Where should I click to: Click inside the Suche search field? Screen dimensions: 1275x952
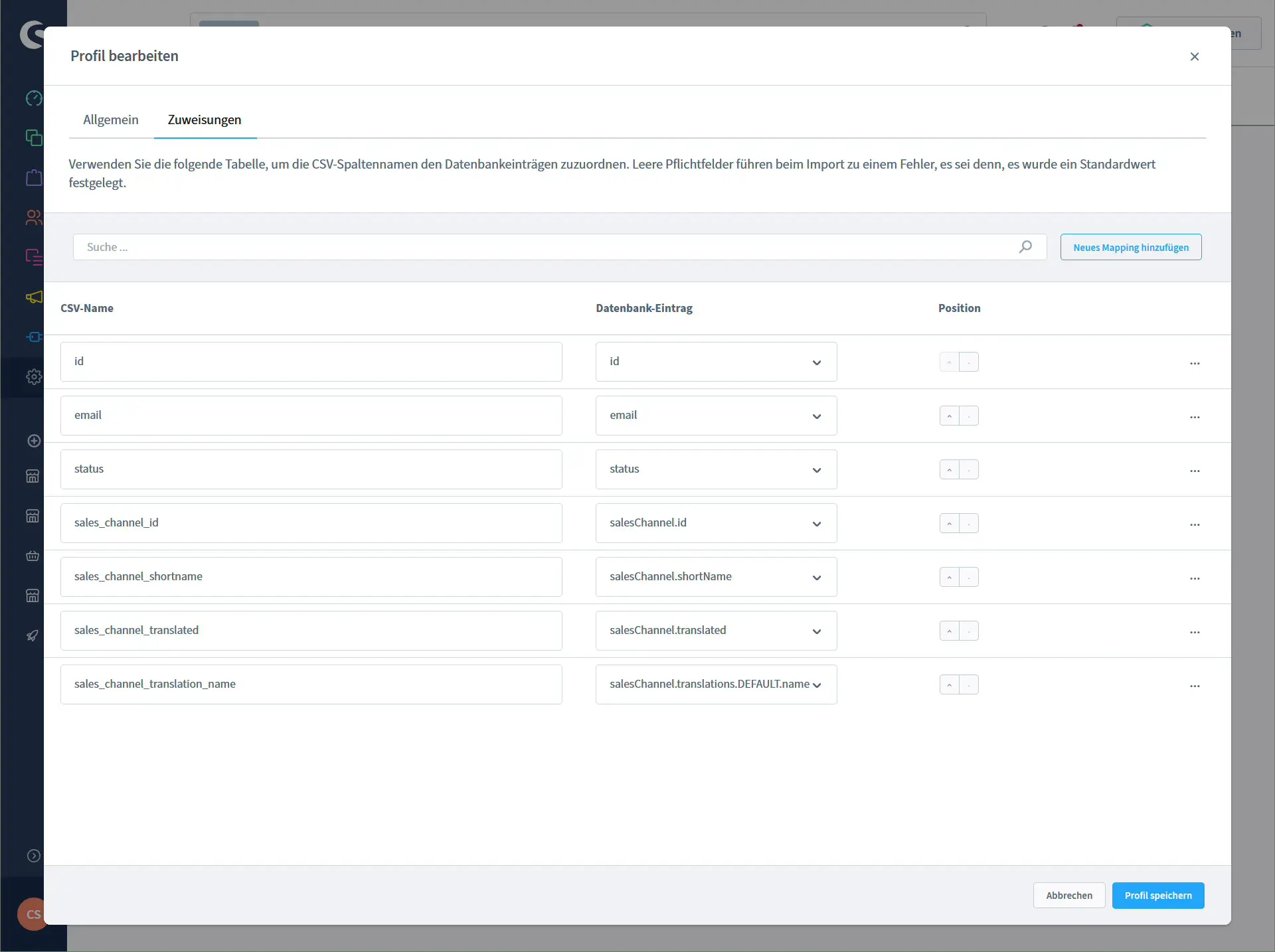(x=465, y=246)
